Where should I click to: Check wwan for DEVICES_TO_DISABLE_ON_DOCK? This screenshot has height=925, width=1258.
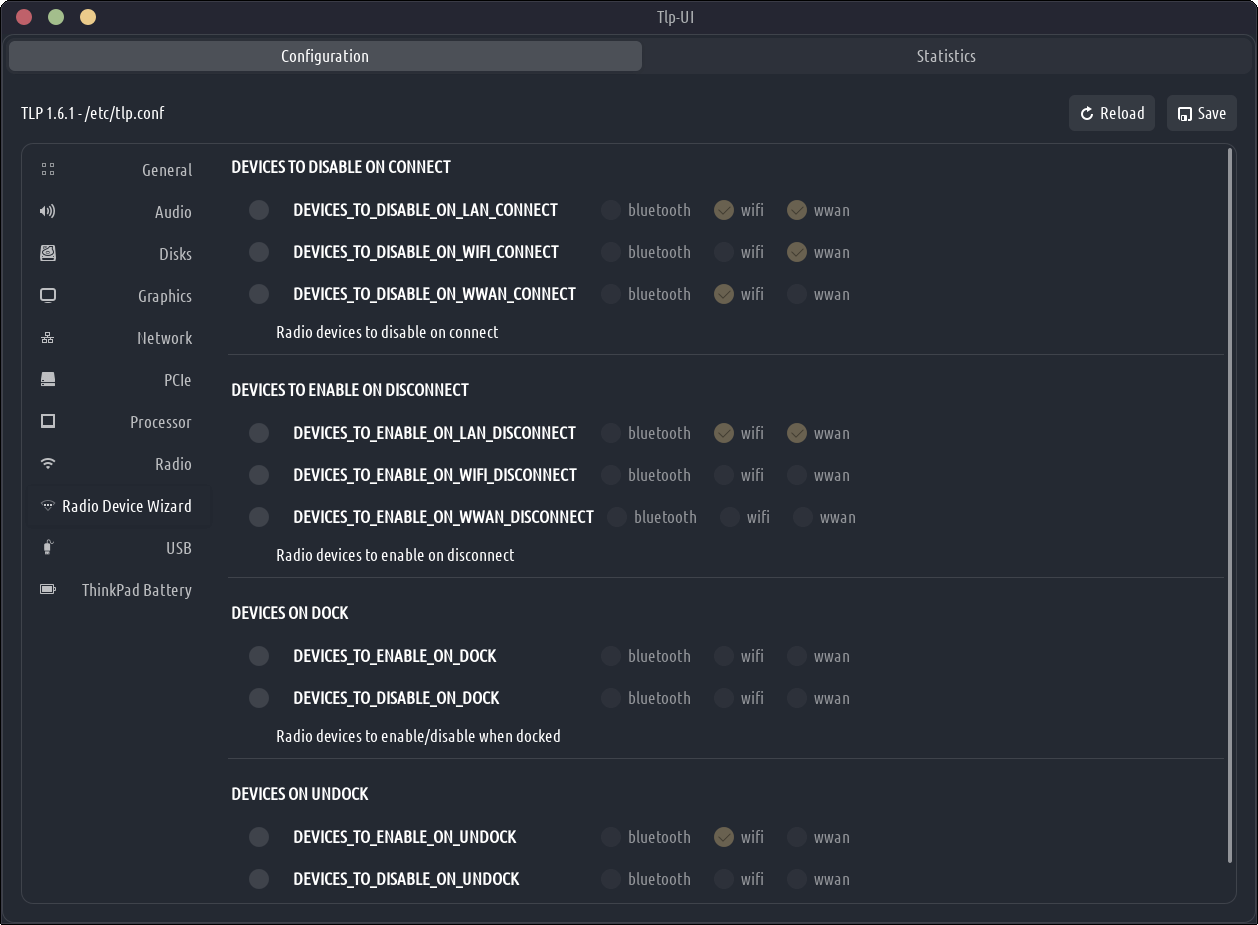pos(797,698)
